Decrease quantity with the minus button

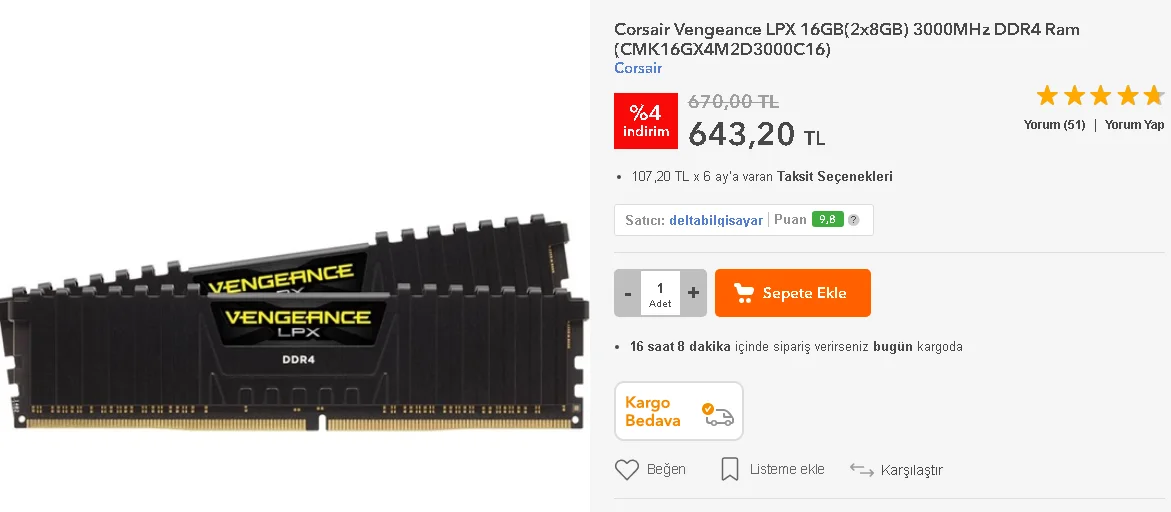pyautogui.click(x=627, y=293)
